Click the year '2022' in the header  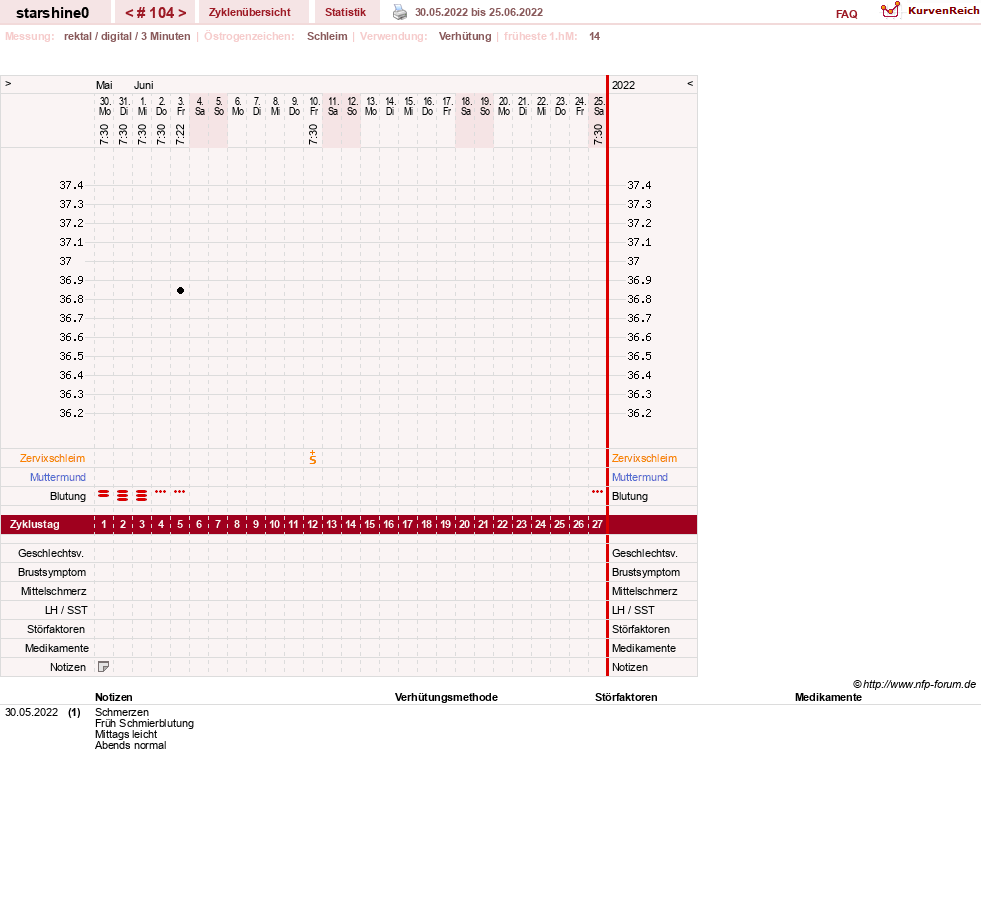[x=623, y=85]
